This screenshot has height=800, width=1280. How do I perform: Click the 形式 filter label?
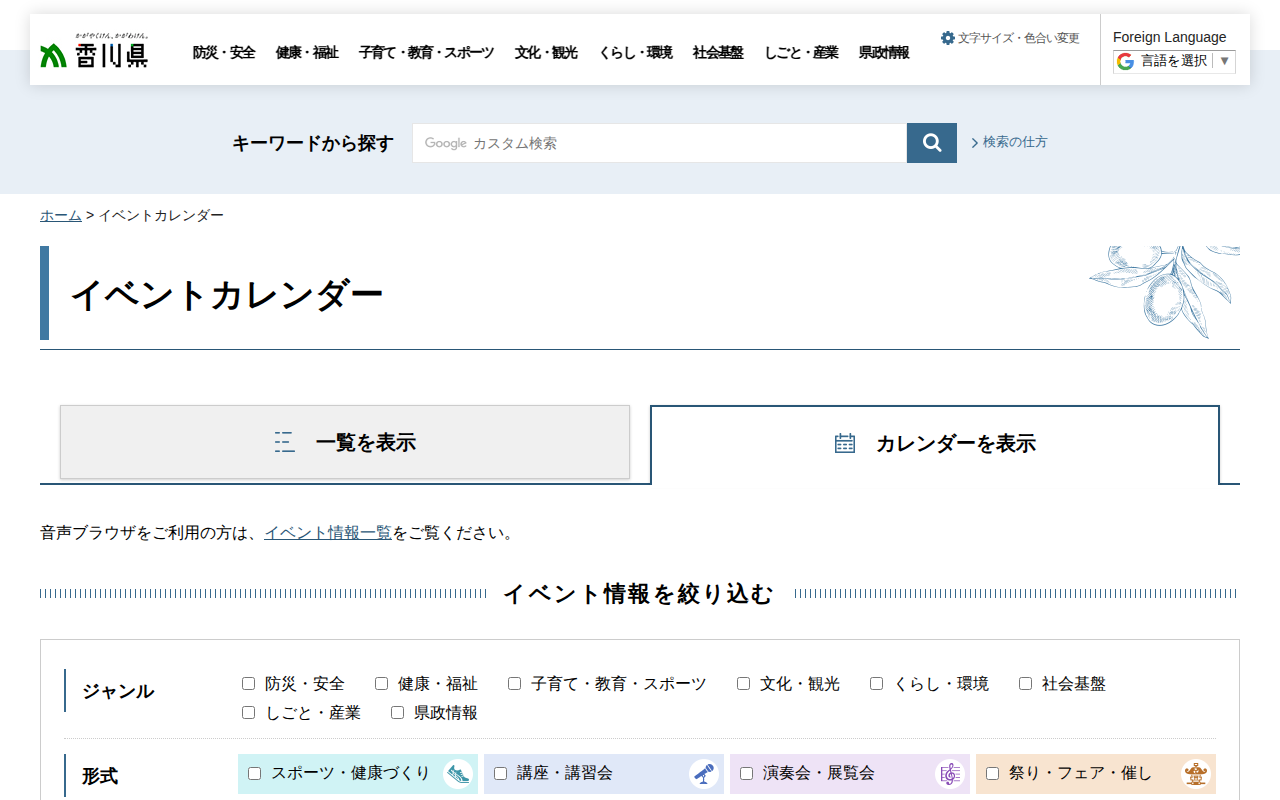pos(100,776)
